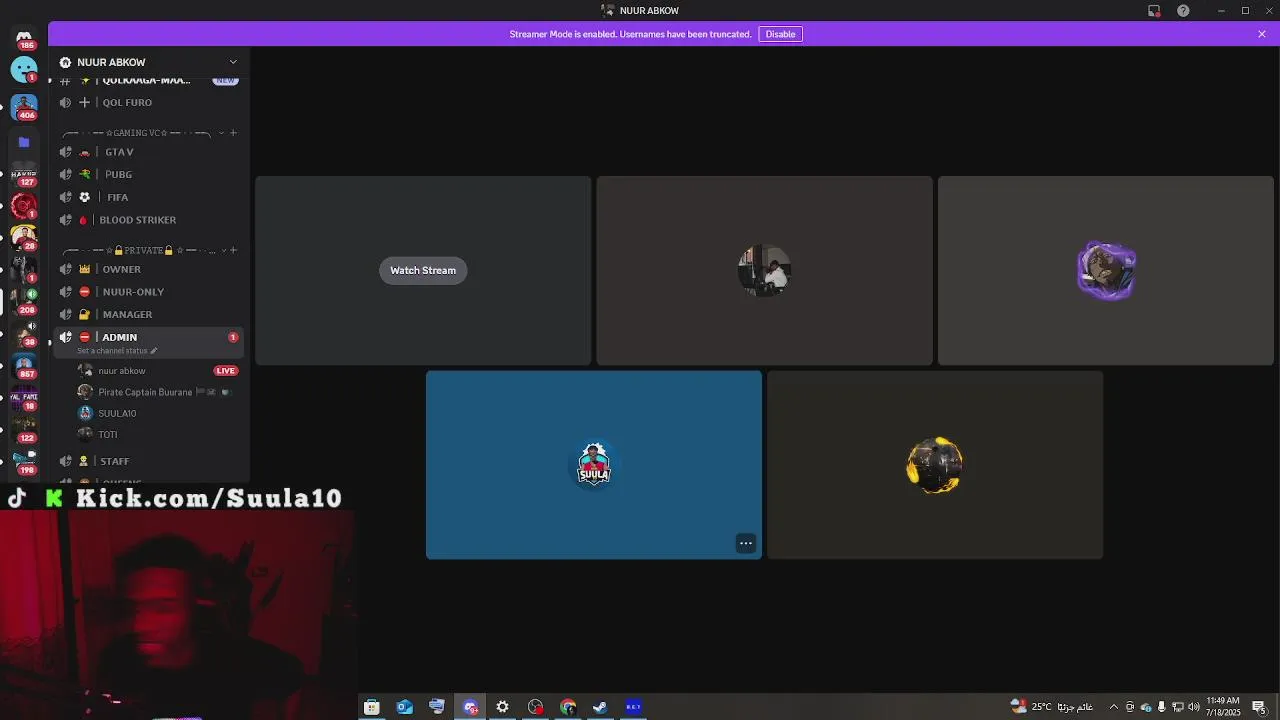
Task: Open server with the 198 badge
Action: click(x=24, y=462)
